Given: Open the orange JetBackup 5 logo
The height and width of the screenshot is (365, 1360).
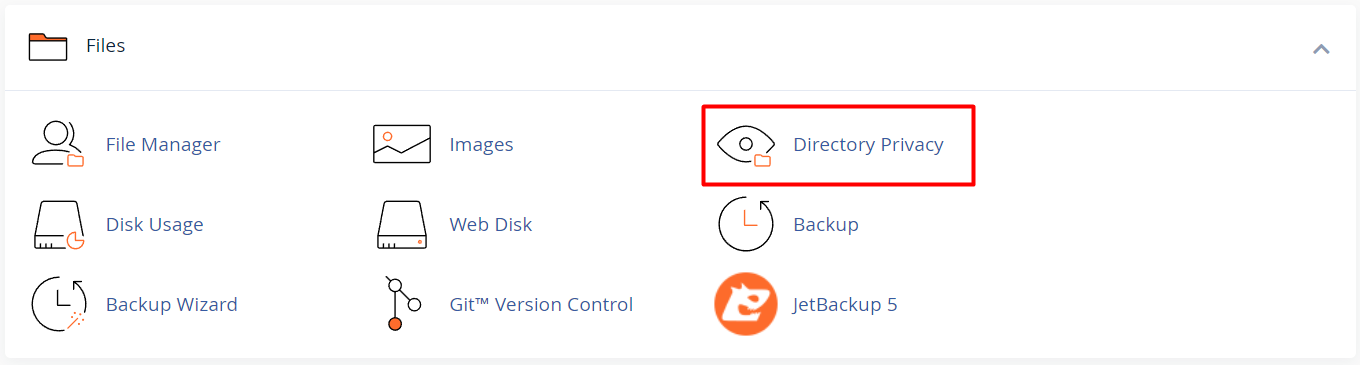Looking at the screenshot, I should point(746,304).
